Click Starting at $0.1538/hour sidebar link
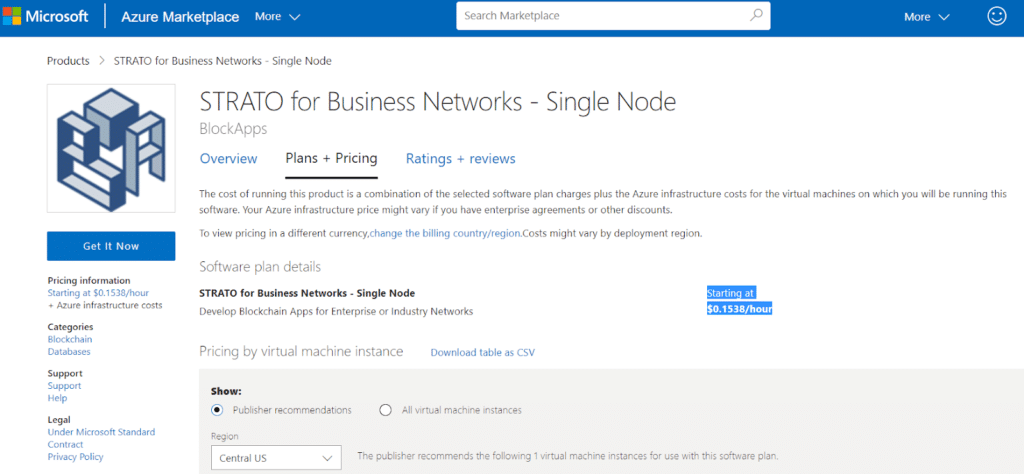The height and width of the screenshot is (474, 1024). (98, 293)
